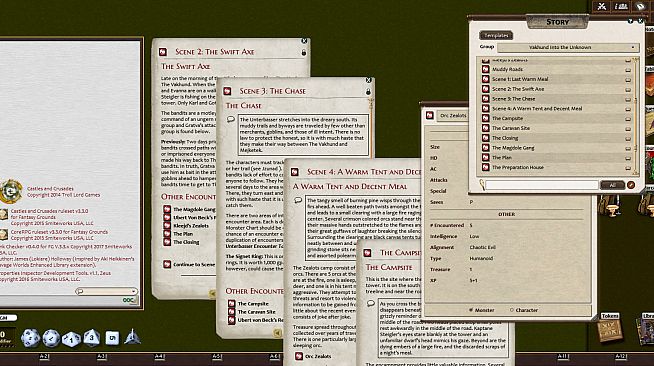Click the Castles and Crusades text in chat
654x366 pixels.
(x=50, y=189)
